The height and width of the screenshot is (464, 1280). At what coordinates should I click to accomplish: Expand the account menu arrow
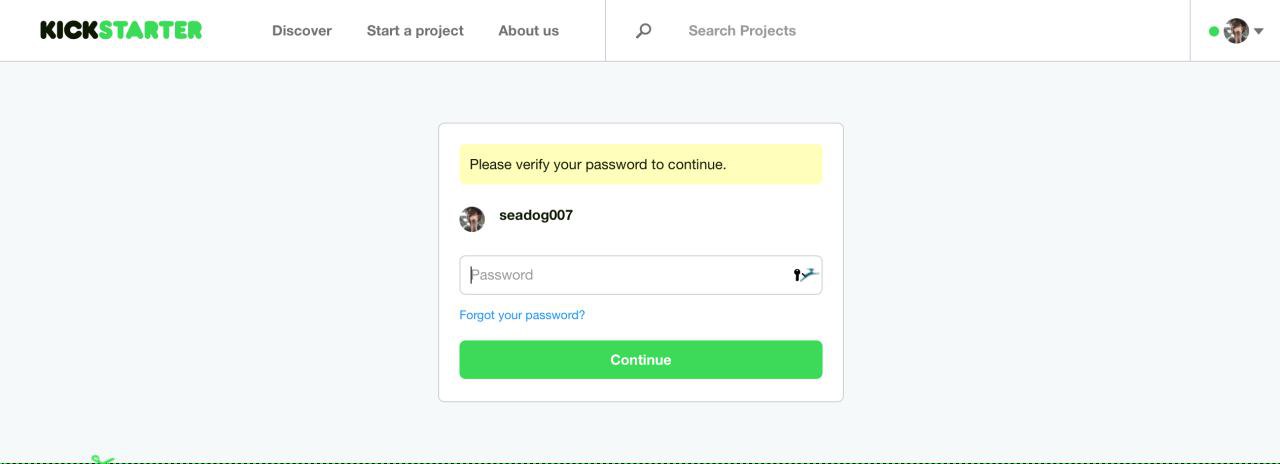tap(1259, 31)
